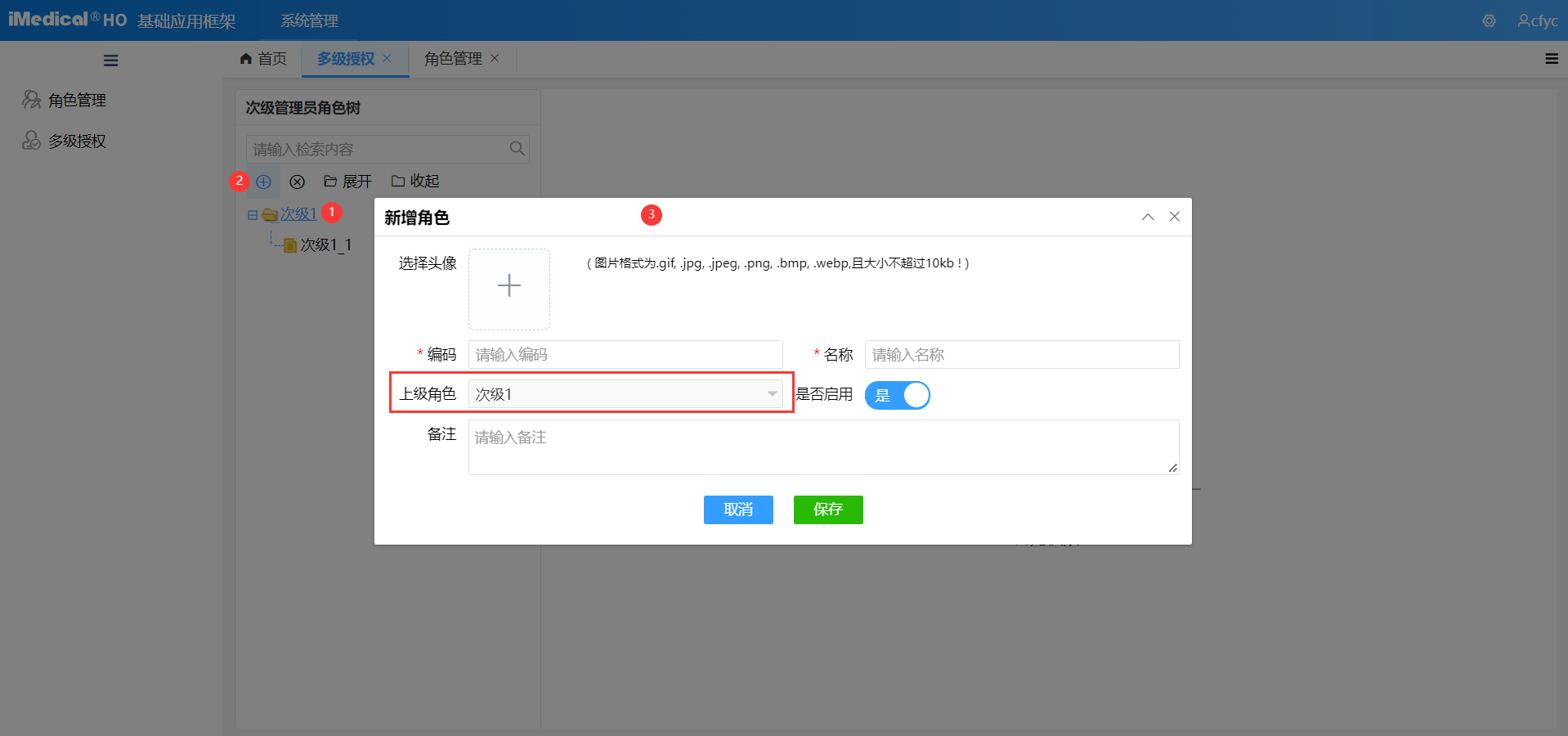Open the 首页 home tab
Image resolution: width=1568 pixels, height=736 pixels.
(x=263, y=58)
